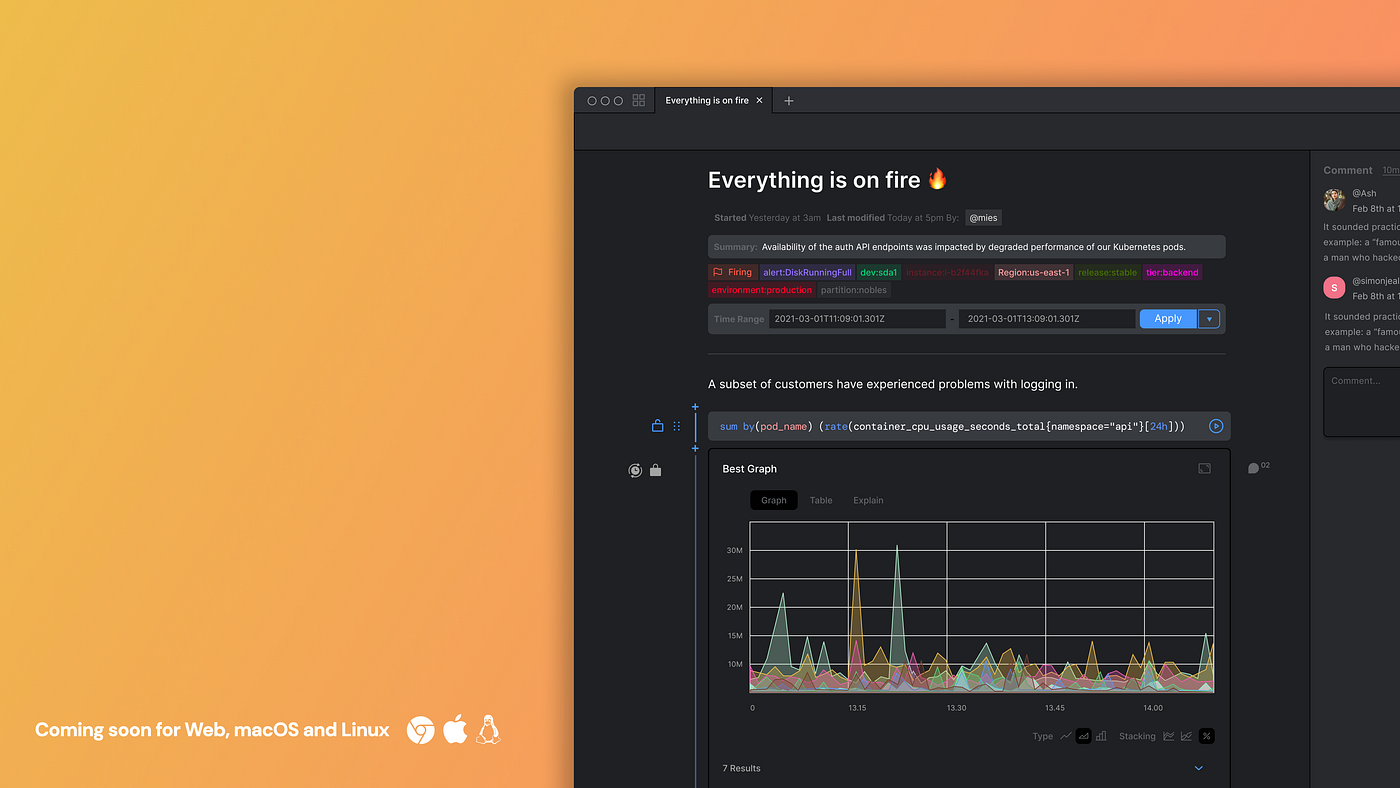Click the Best Graph title
The height and width of the screenshot is (788, 1400).
click(x=750, y=469)
